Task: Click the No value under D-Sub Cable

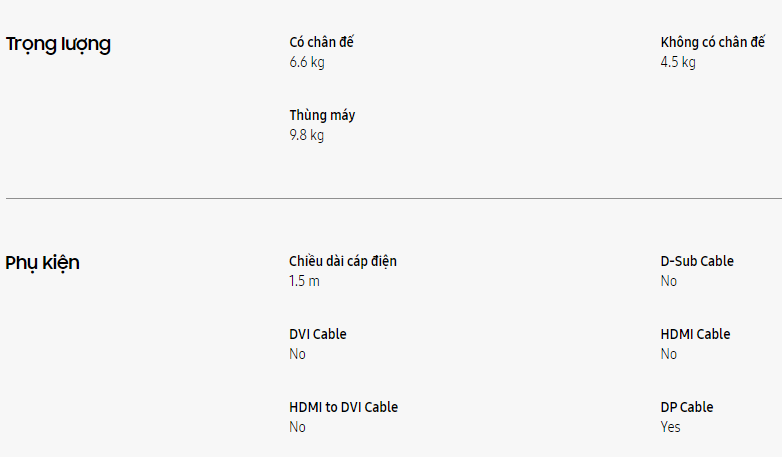Action: pos(669,281)
